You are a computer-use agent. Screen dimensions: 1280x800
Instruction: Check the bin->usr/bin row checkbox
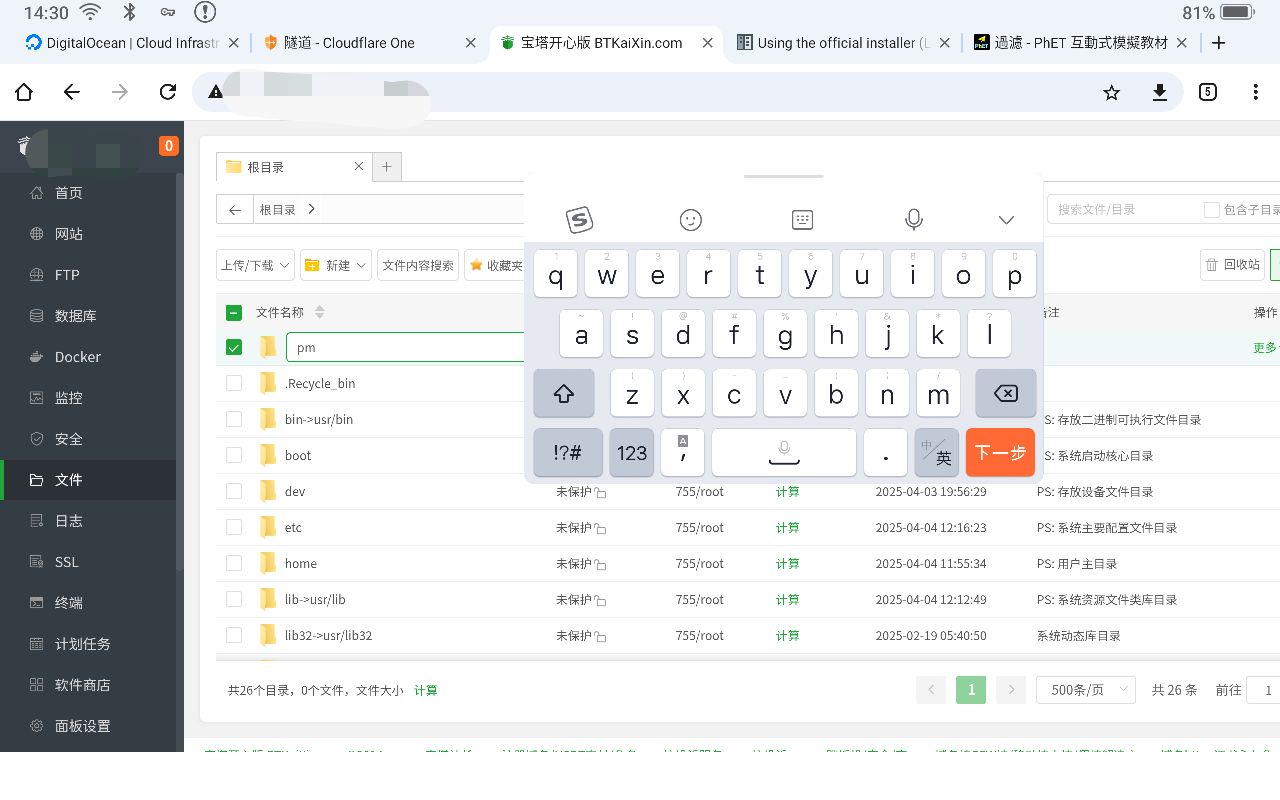(x=234, y=419)
